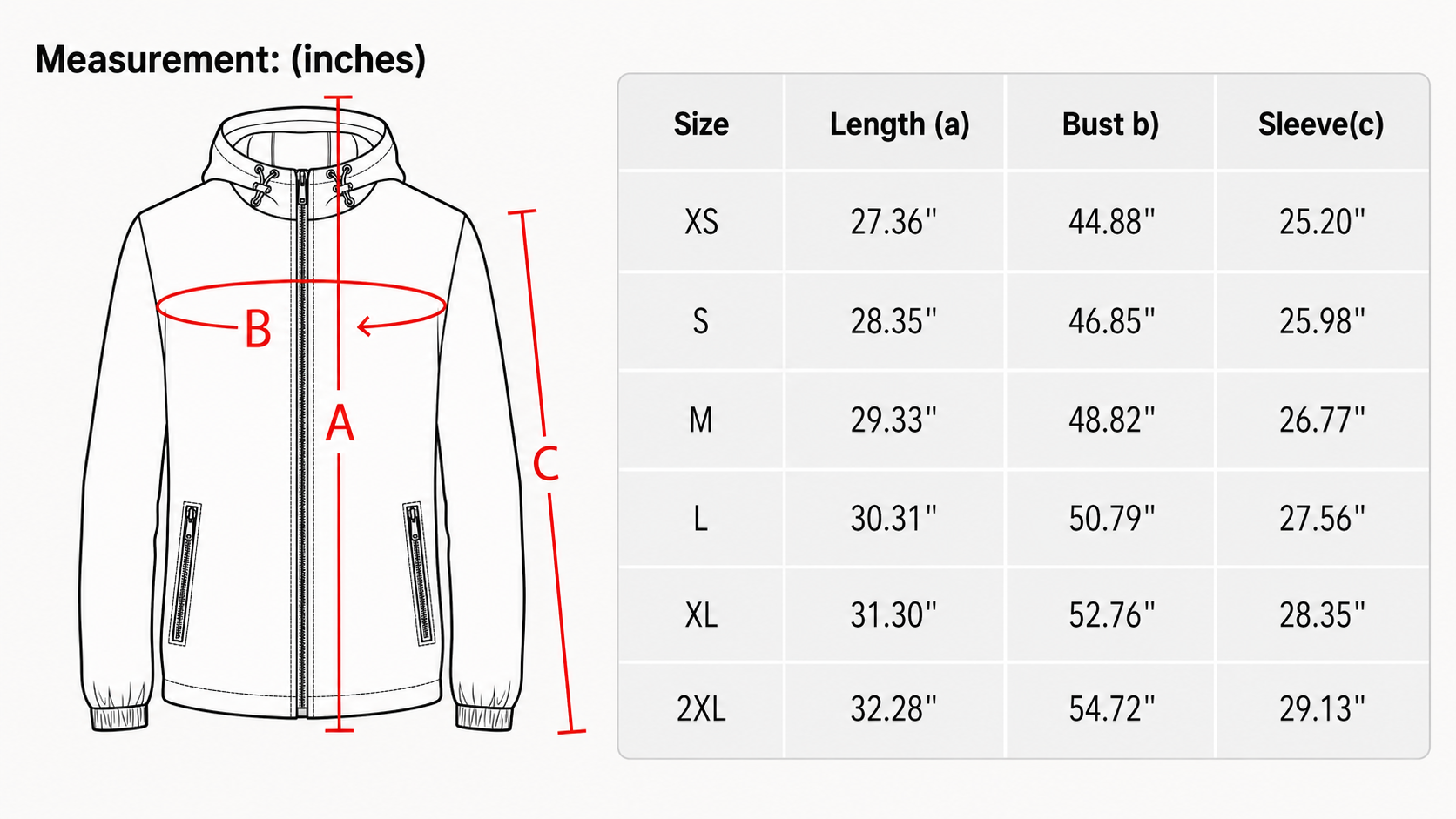Click the left hood drawstring toggle
Image resolution: width=1456 pixels, height=819 pixels.
pos(262,185)
